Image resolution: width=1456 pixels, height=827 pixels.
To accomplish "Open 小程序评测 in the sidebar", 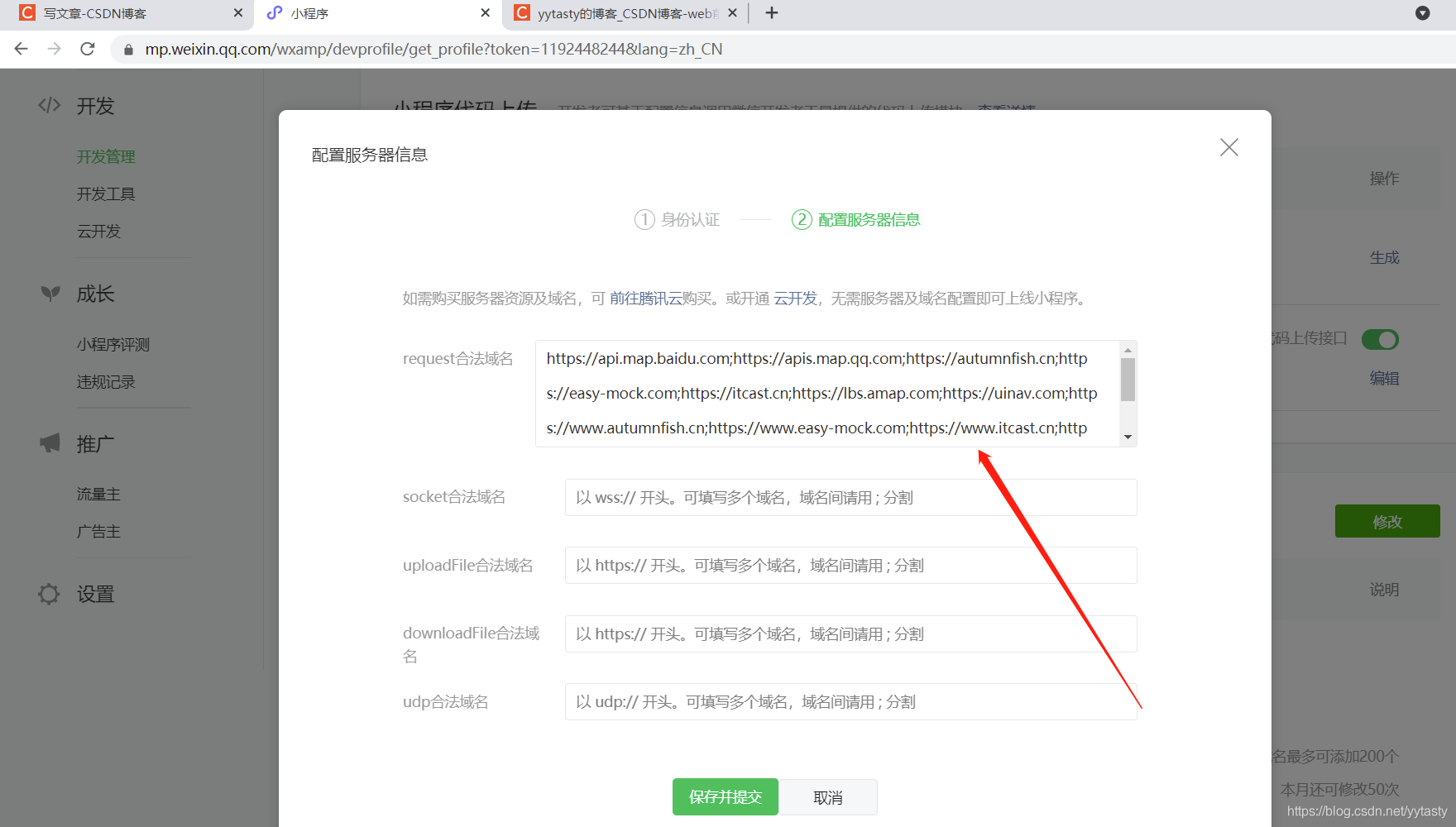I will pyautogui.click(x=113, y=344).
